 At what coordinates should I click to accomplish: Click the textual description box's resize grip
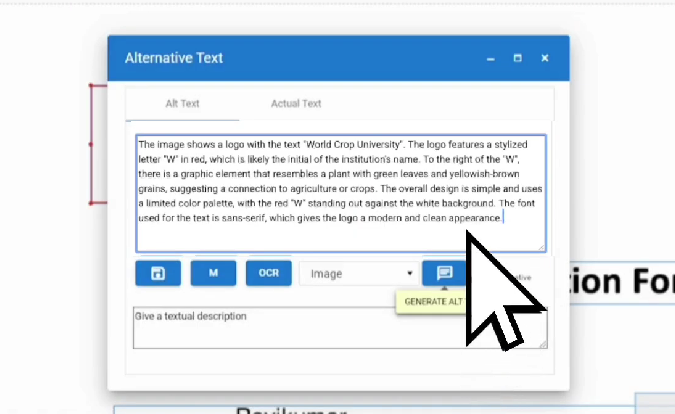(543, 345)
